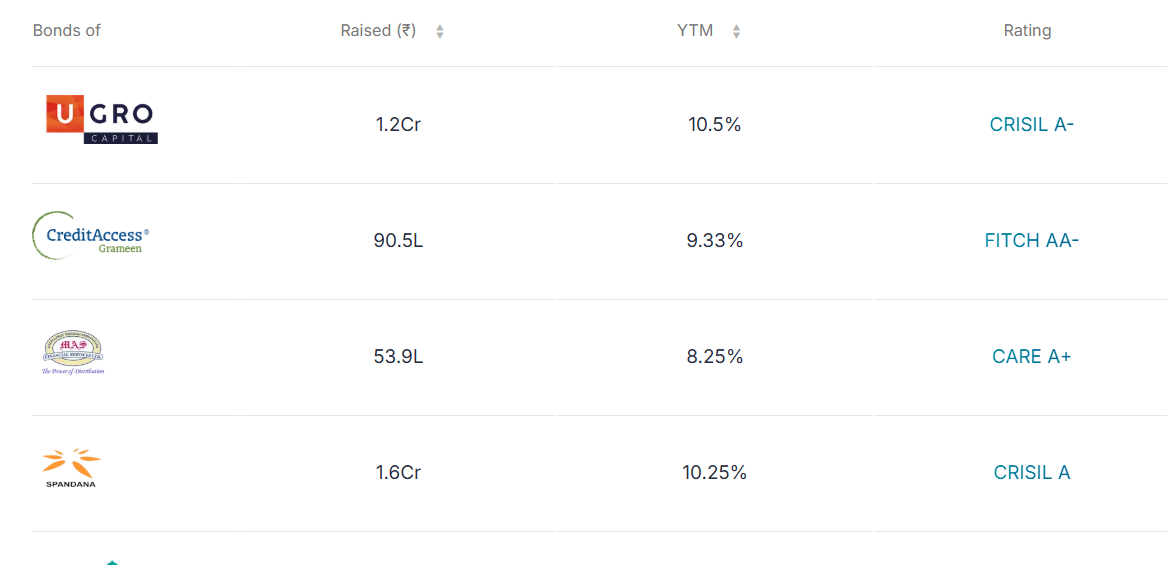Sort by Raised column arrows

click(440, 31)
